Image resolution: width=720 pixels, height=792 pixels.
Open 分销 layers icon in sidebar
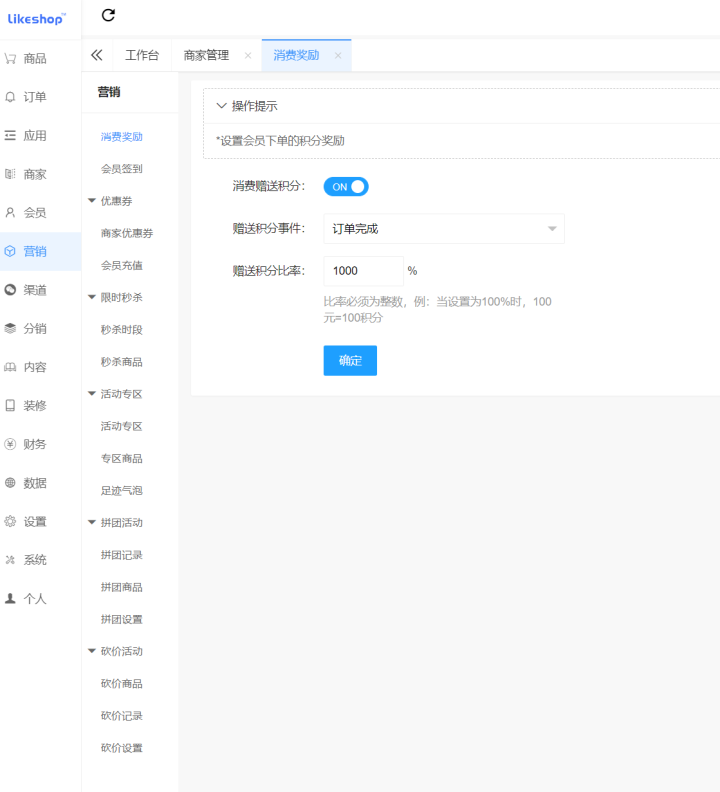click(10, 328)
